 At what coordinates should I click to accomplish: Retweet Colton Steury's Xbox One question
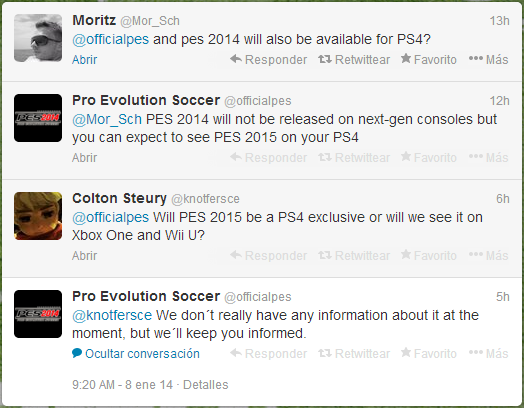tap(354, 256)
